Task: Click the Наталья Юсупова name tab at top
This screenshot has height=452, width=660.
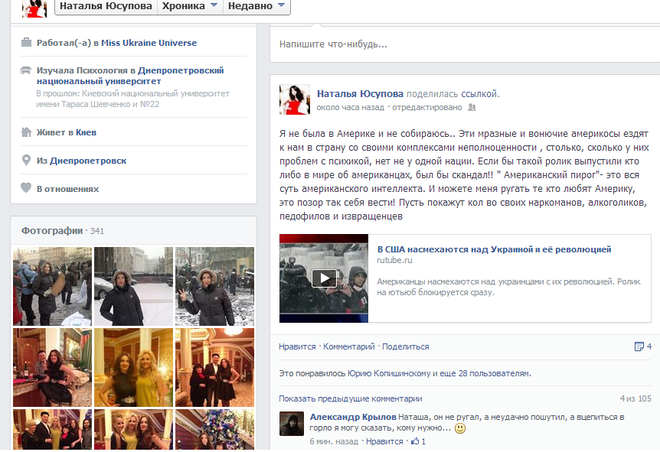Action: coord(106,6)
